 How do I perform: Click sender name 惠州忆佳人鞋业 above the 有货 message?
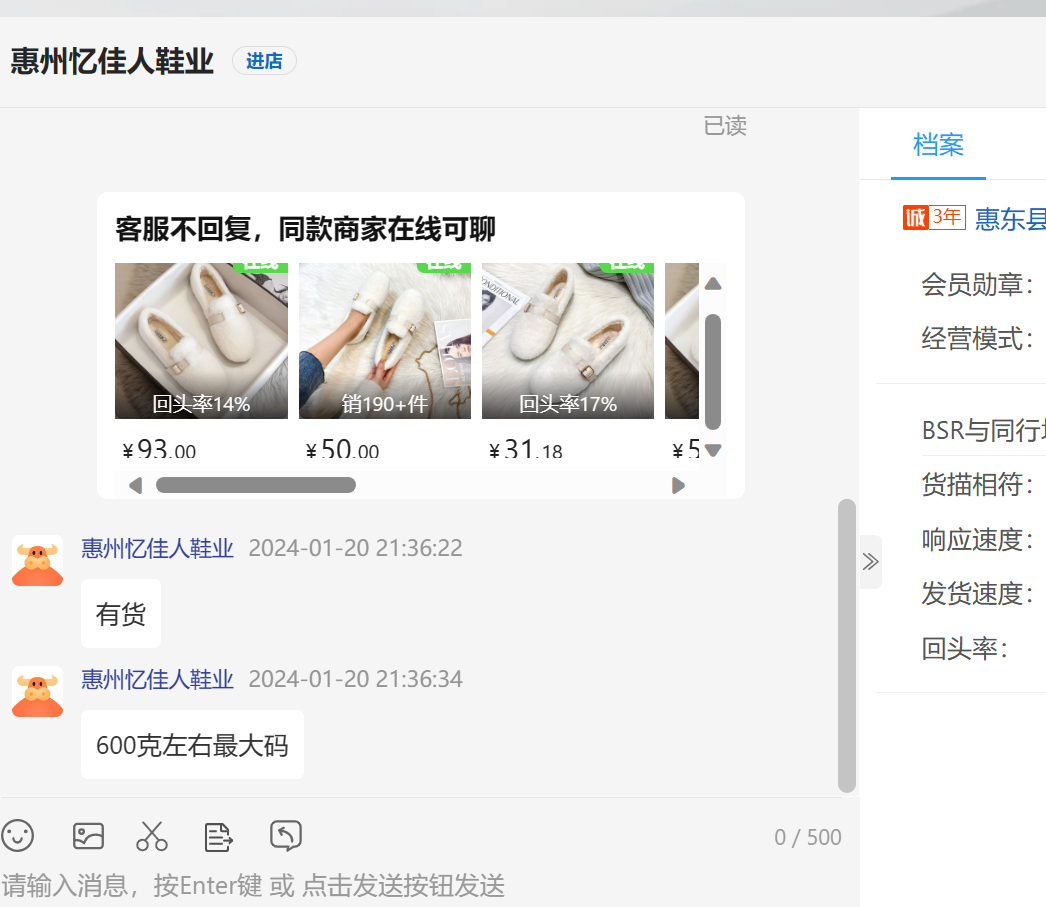click(157, 548)
